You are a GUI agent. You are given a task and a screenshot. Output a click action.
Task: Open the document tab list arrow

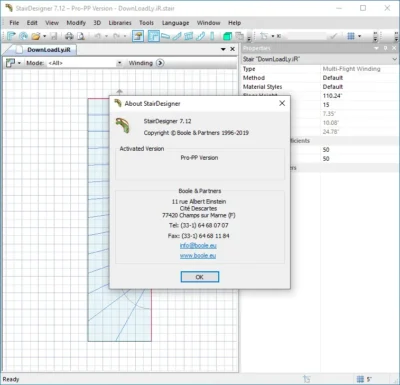tap(223, 49)
